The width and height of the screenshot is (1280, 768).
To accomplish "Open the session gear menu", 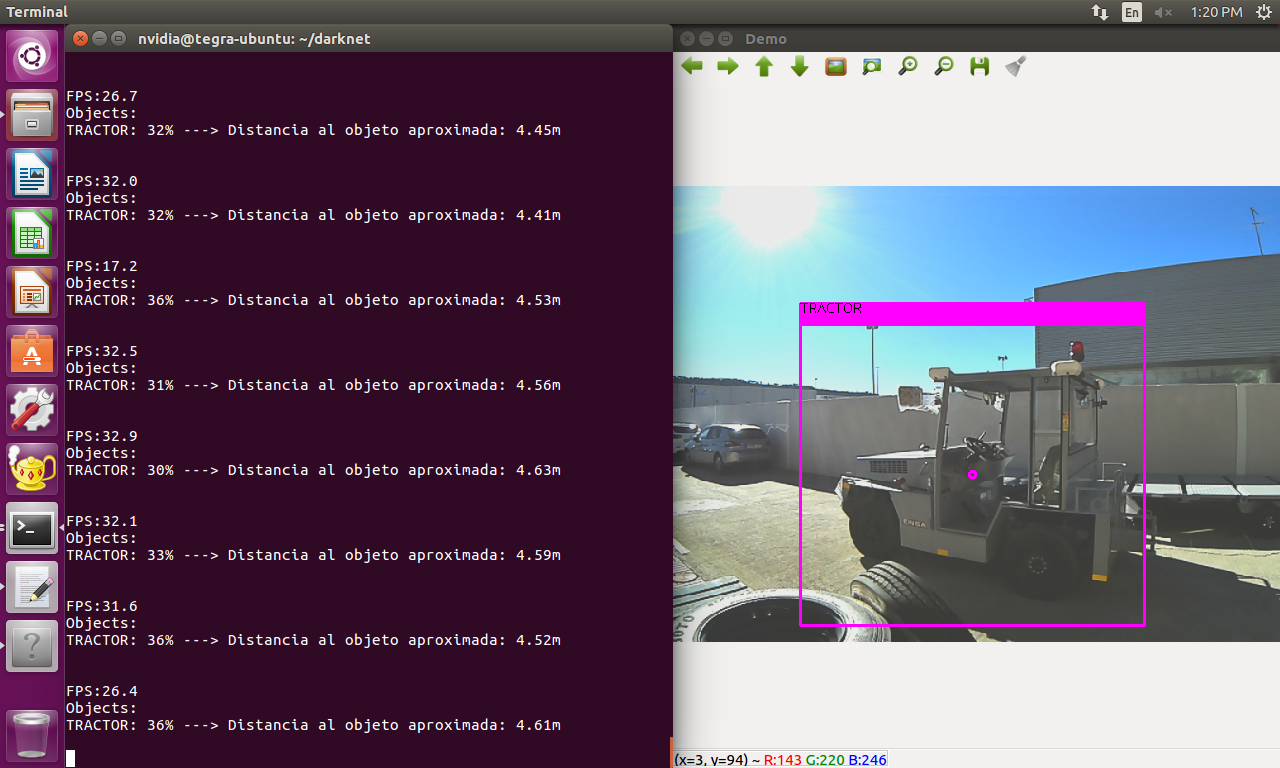I will pos(1264,12).
